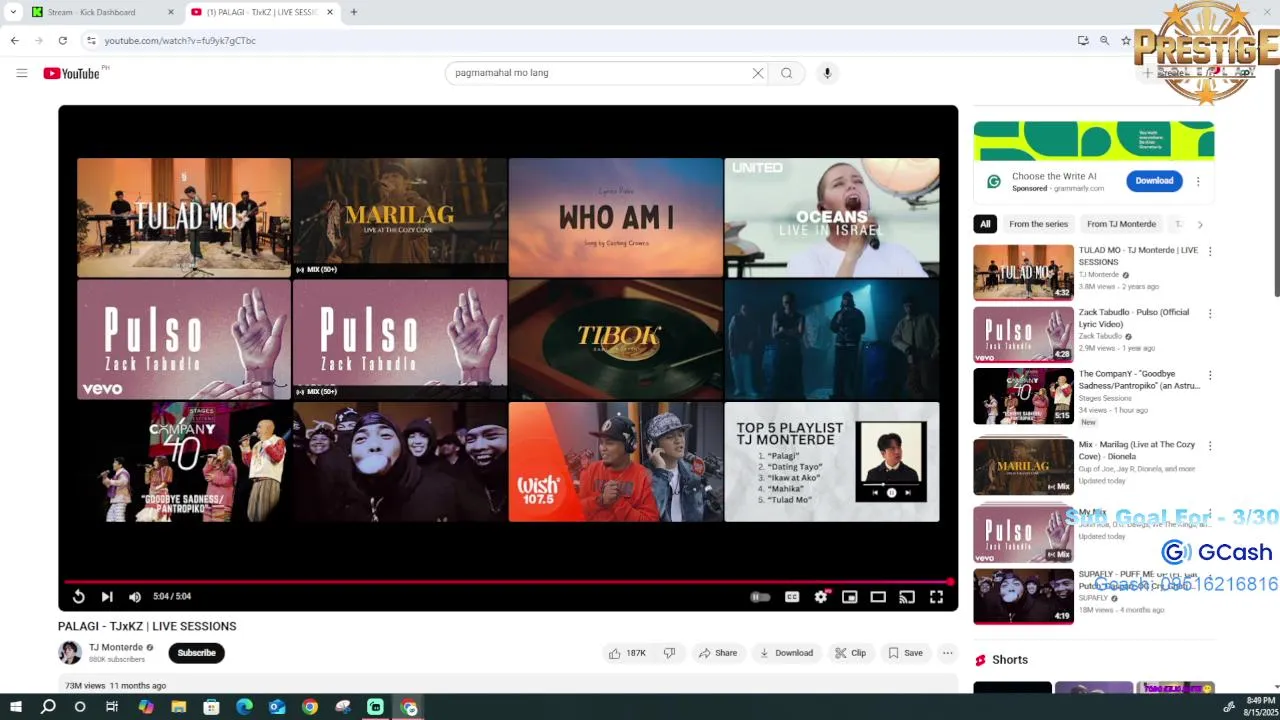1280x720 pixels.
Task: Submit search with magnifier button
Action: click(x=787, y=73)
